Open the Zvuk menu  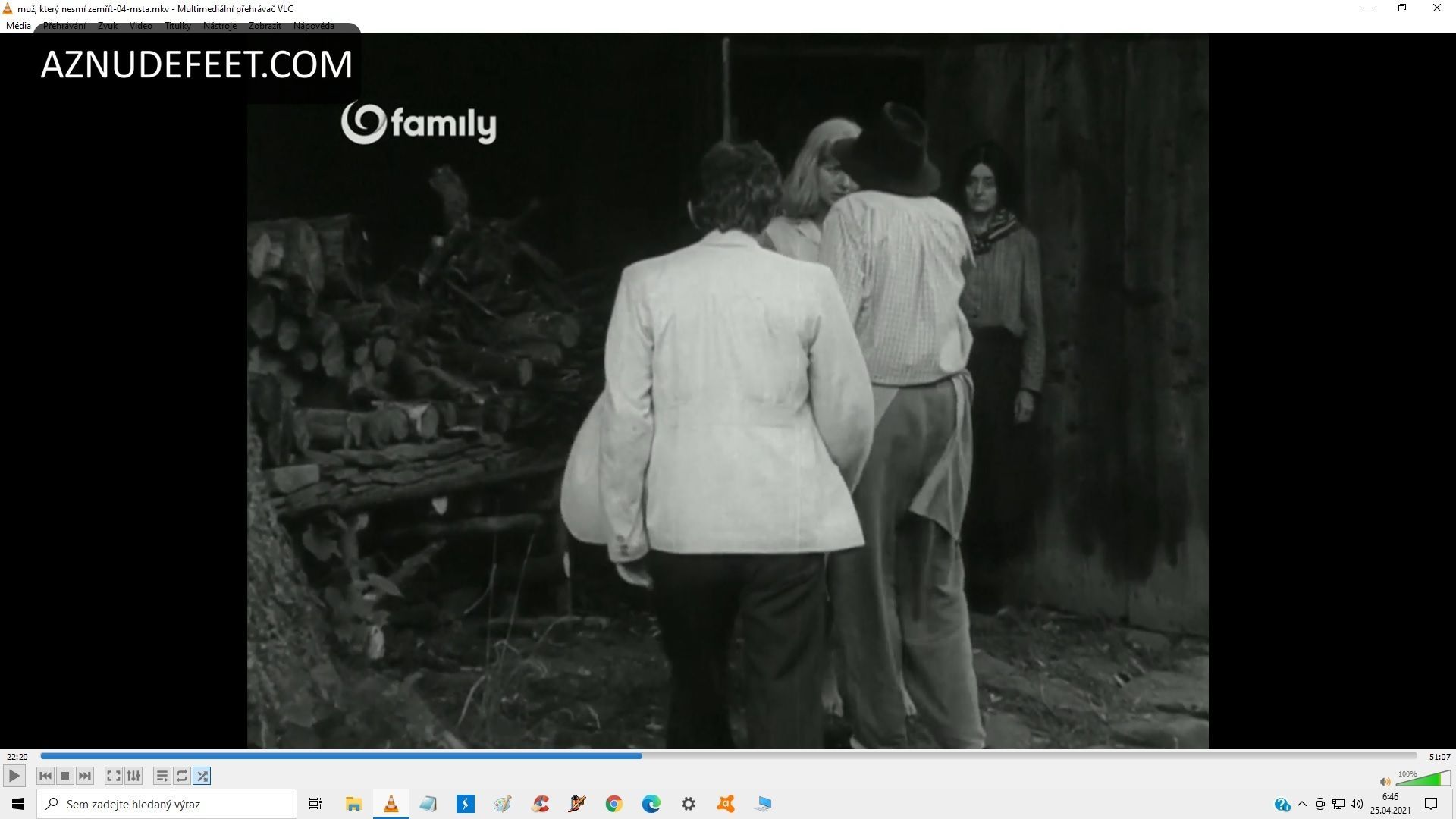108,26
